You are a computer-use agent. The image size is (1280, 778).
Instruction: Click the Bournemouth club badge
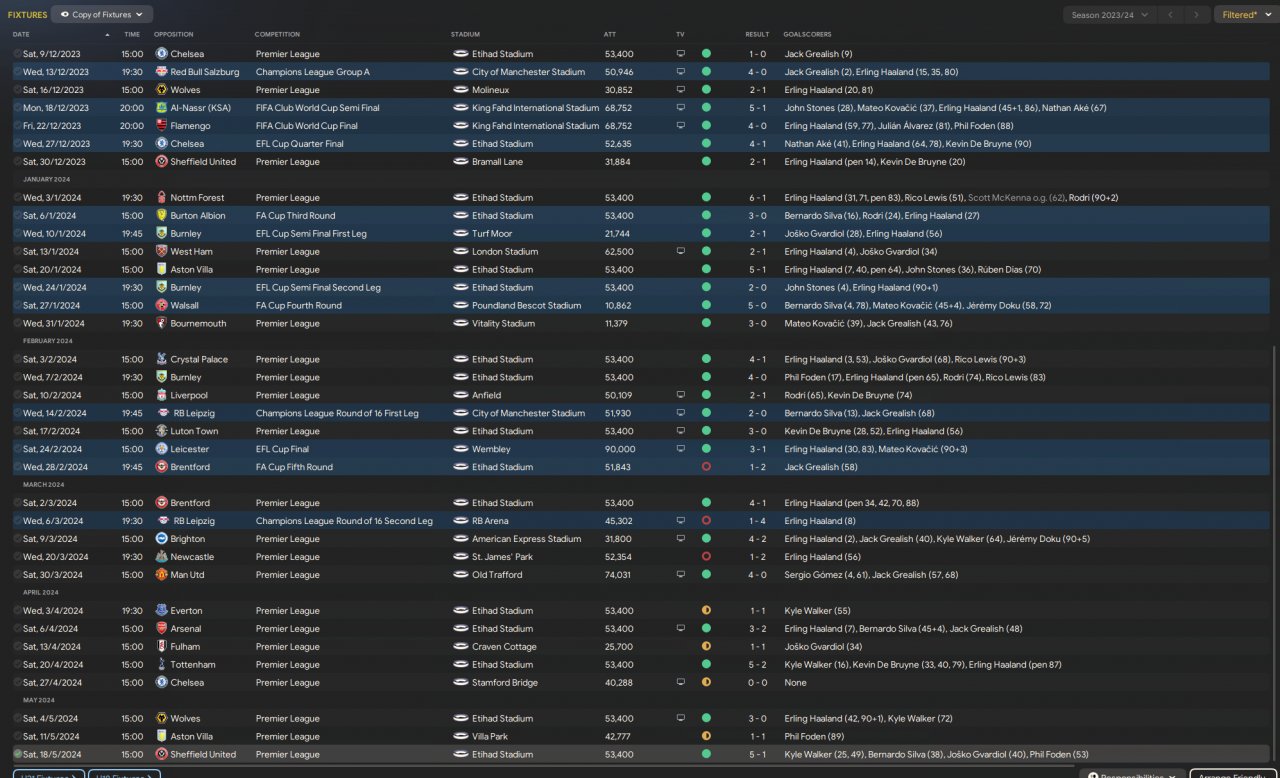click(162, 324)
